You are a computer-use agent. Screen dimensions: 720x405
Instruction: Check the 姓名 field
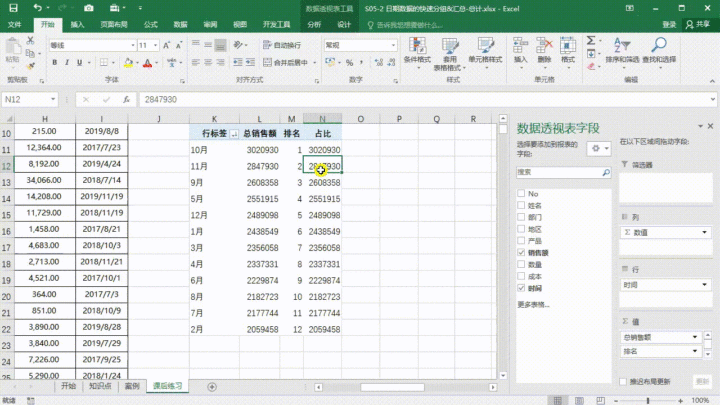tap(521, 205)
